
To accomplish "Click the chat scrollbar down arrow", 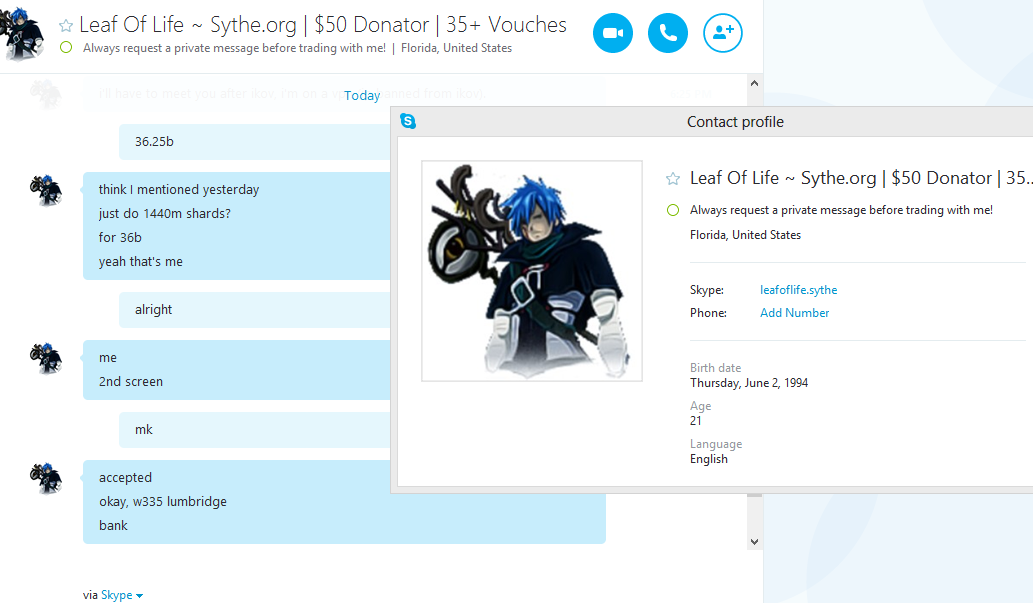I will pyautogui.click(x=754, y=542).
